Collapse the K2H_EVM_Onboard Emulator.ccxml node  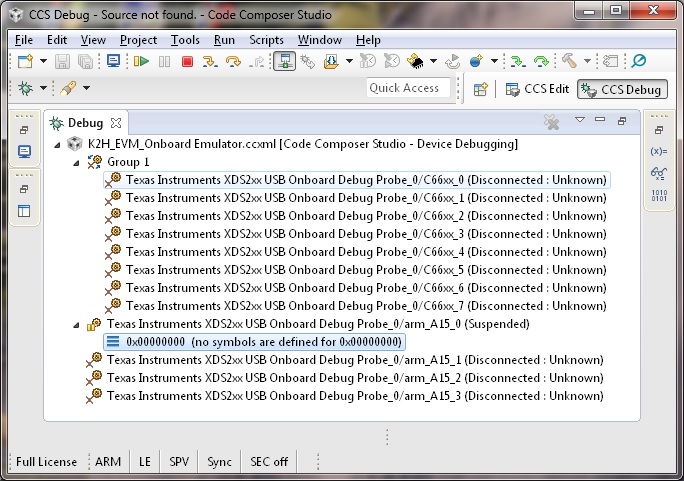60,145
